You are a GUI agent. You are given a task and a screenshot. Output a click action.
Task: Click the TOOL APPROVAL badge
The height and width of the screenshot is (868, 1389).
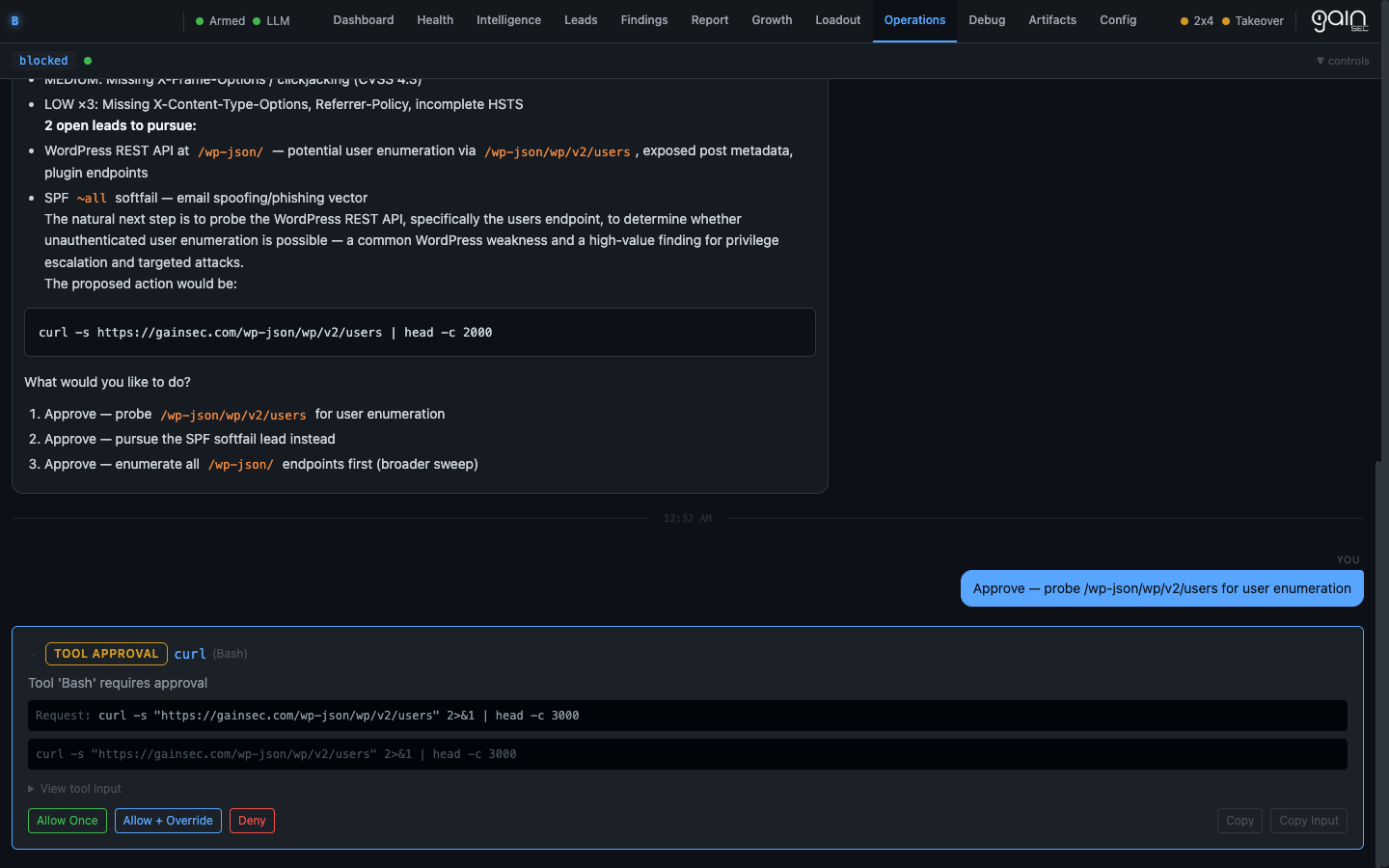(106, 654)
